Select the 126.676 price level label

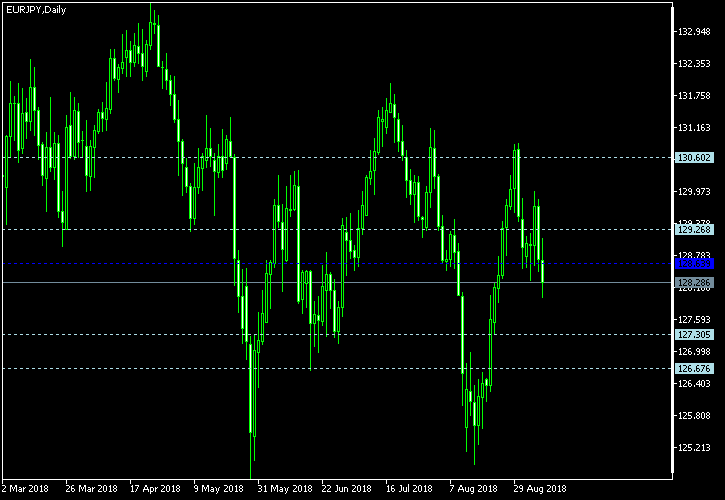pyautogui.click(x=694, y=369)
